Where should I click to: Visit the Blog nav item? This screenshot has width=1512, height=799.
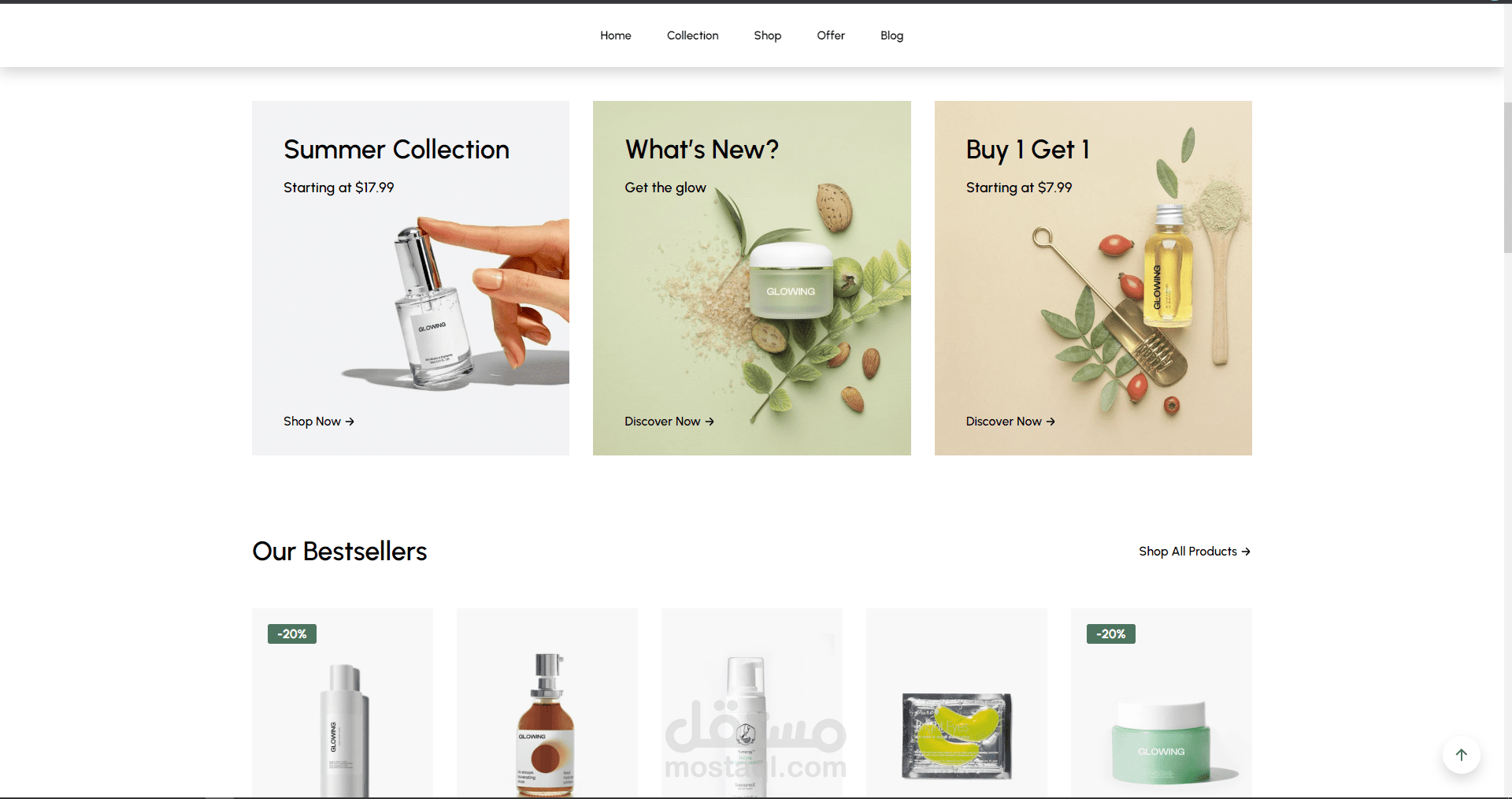[892, 35]
